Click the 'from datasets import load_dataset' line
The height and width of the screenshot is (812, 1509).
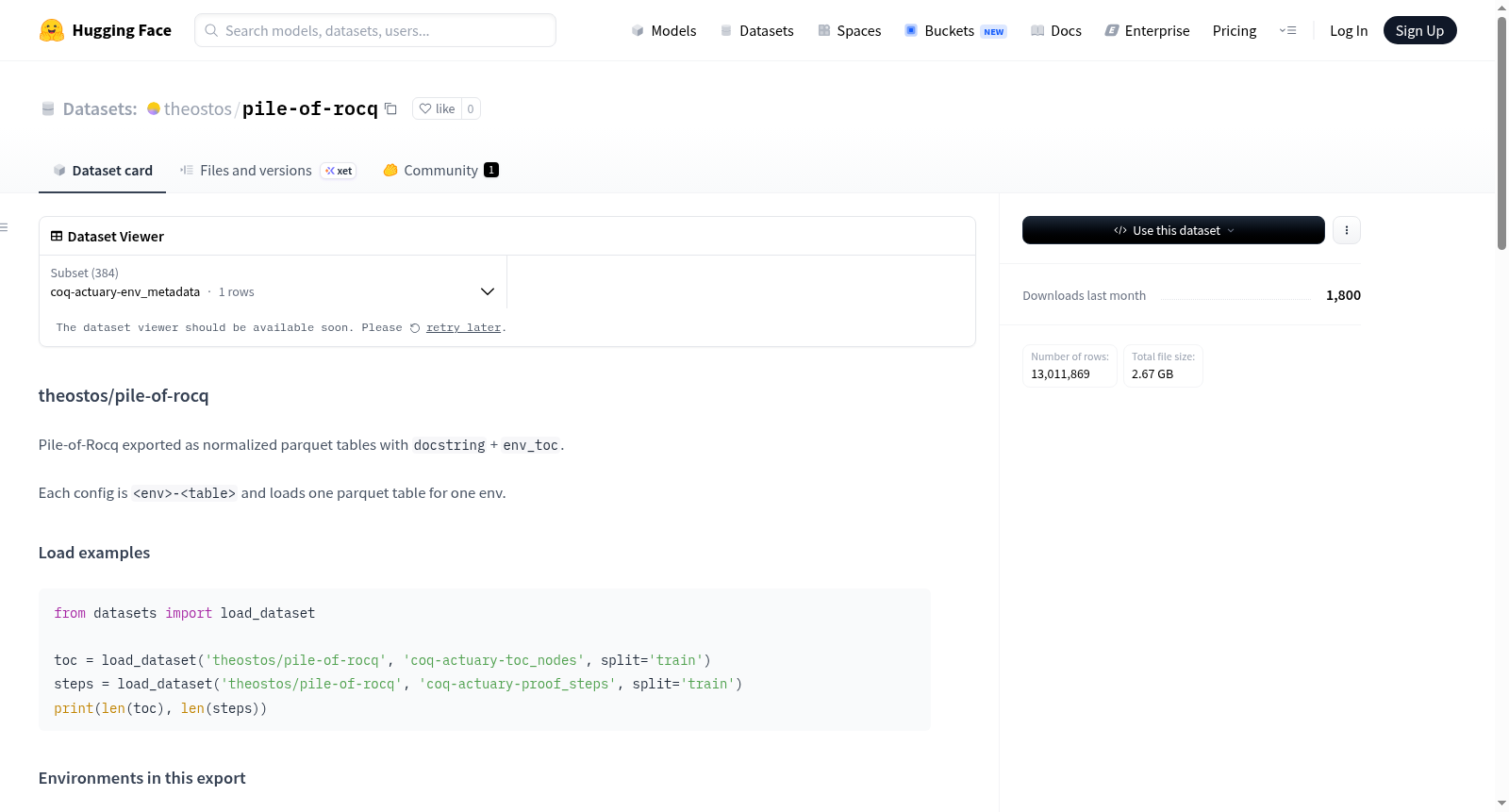pos(185,613)
